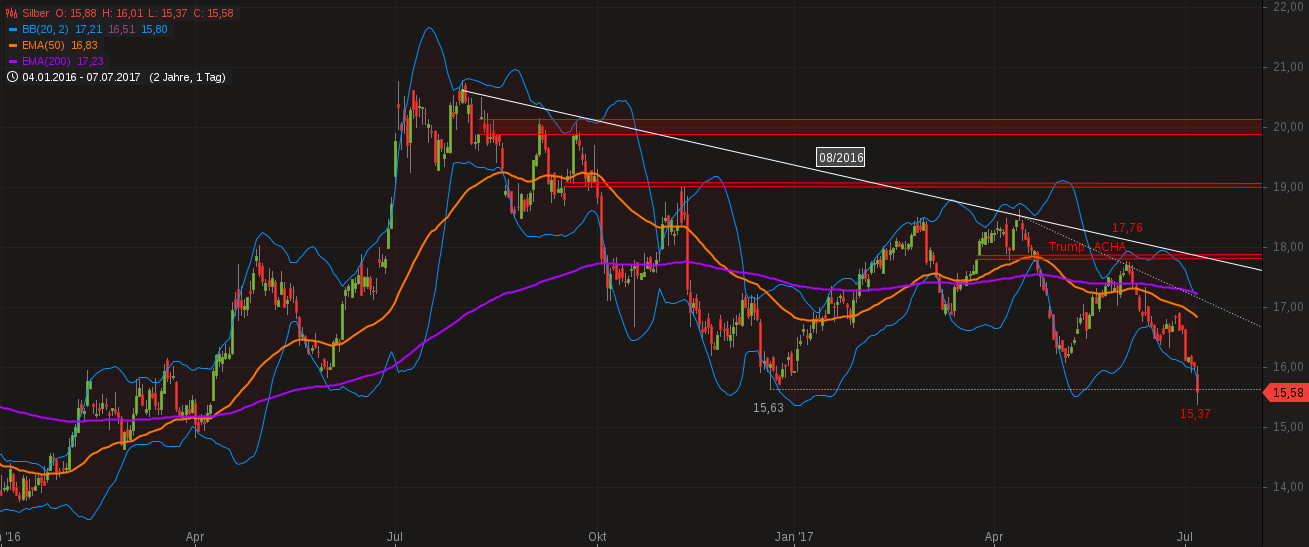The height and width of the screenshot is (547, 1309).
Task: Select the EMA(200) indicator label
Action: (x=46, y=61)
